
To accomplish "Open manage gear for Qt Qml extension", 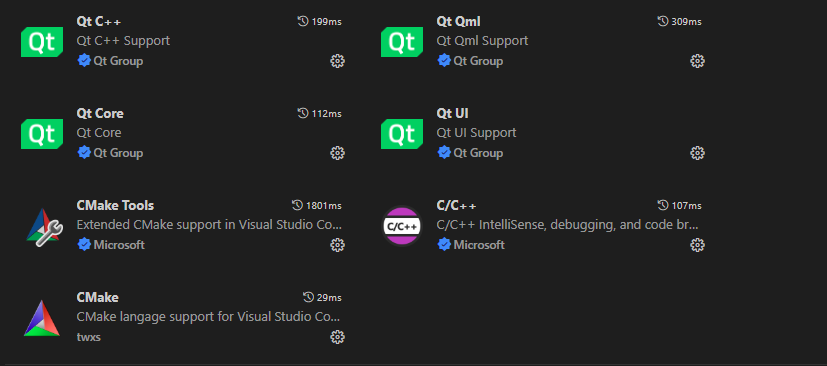I will pyautogui.click(x=697, y=61).
